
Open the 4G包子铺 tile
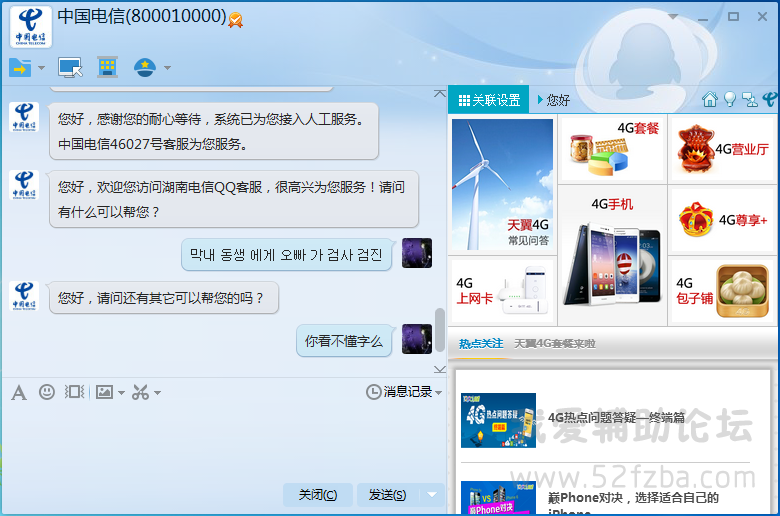point(723,291)
